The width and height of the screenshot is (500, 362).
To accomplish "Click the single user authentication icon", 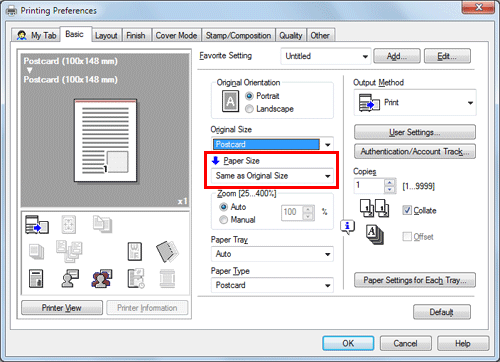I will click(70, 279).
